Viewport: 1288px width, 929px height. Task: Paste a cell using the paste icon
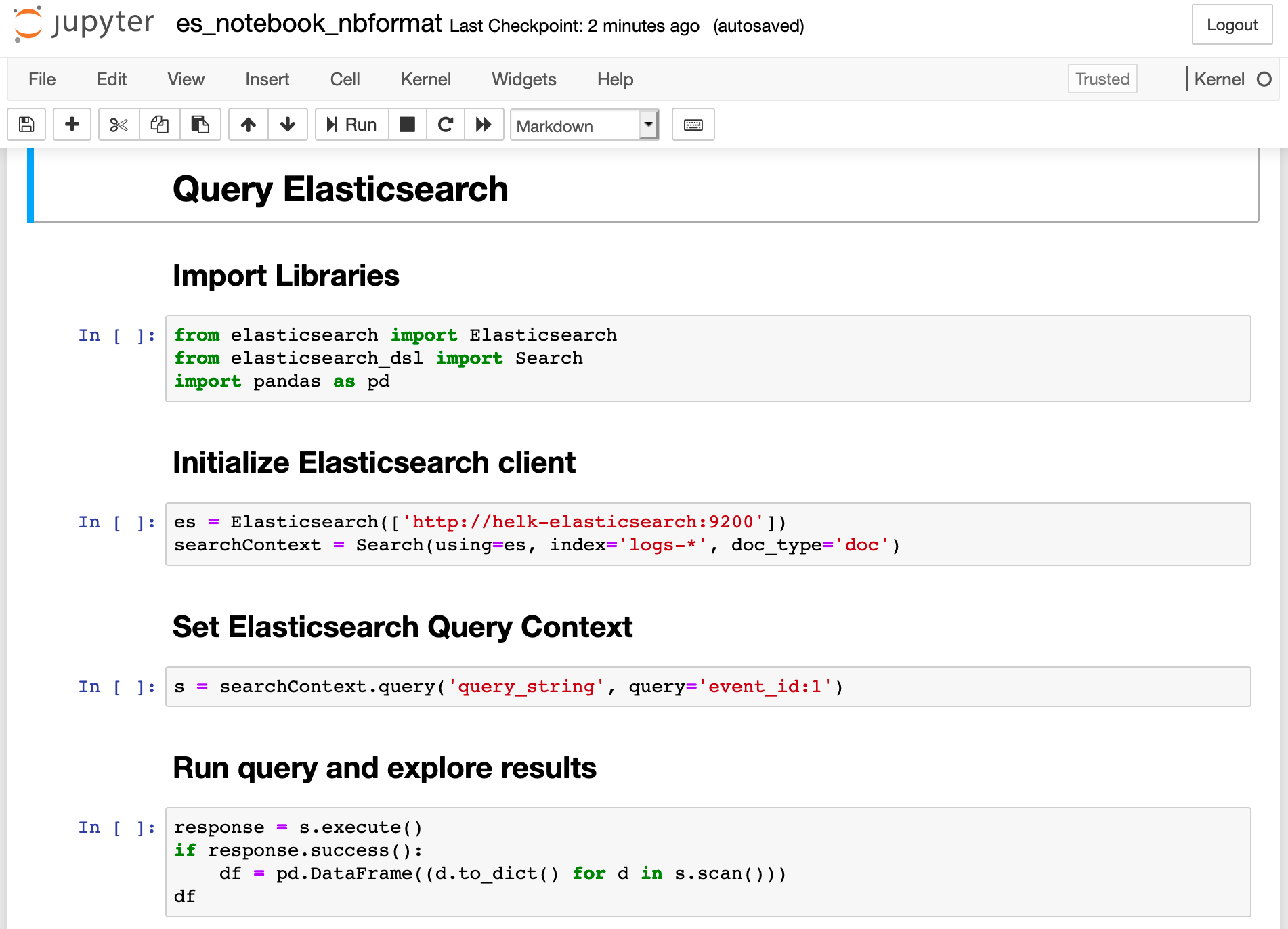(x=200, y=125)
